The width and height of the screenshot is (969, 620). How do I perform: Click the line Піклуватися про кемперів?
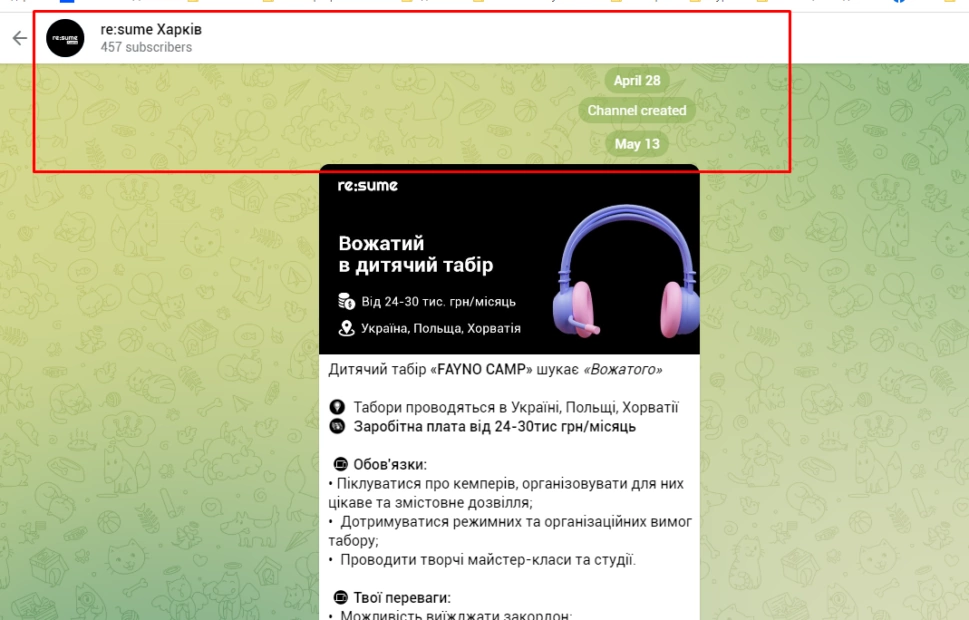click(x=506, y=493)
